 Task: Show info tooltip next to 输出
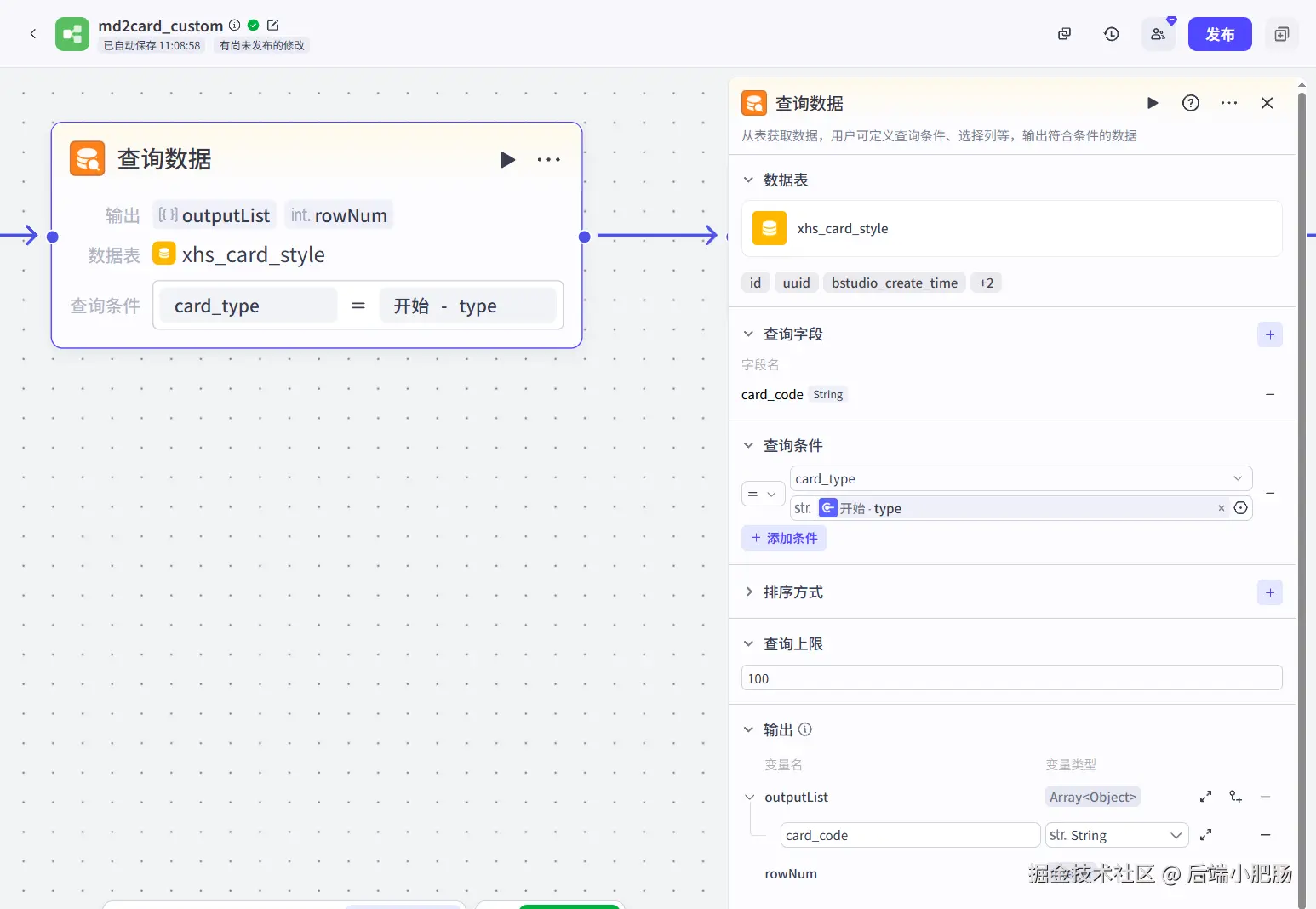tap(805, 729)
